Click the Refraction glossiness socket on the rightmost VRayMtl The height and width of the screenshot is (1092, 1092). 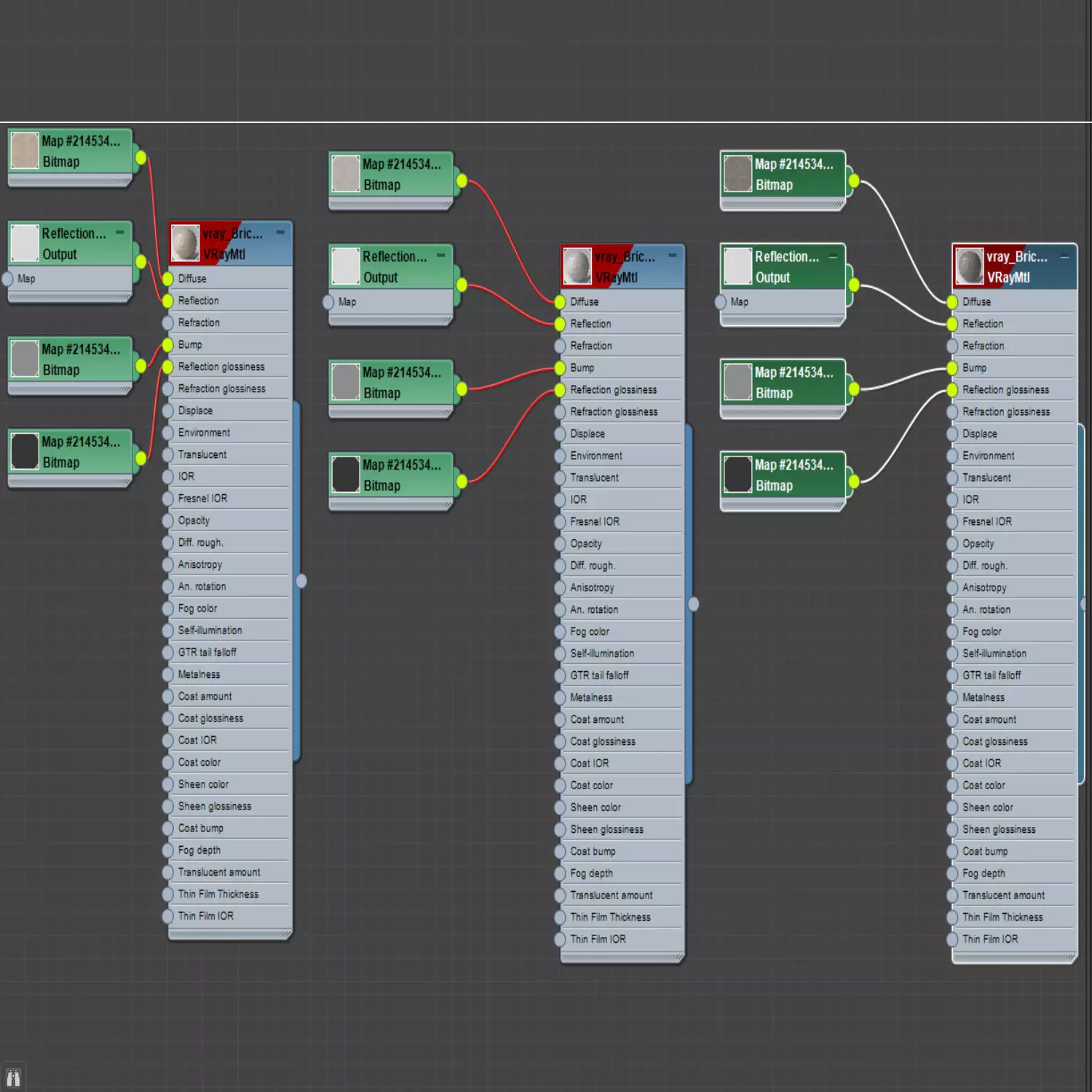[951, 411]
